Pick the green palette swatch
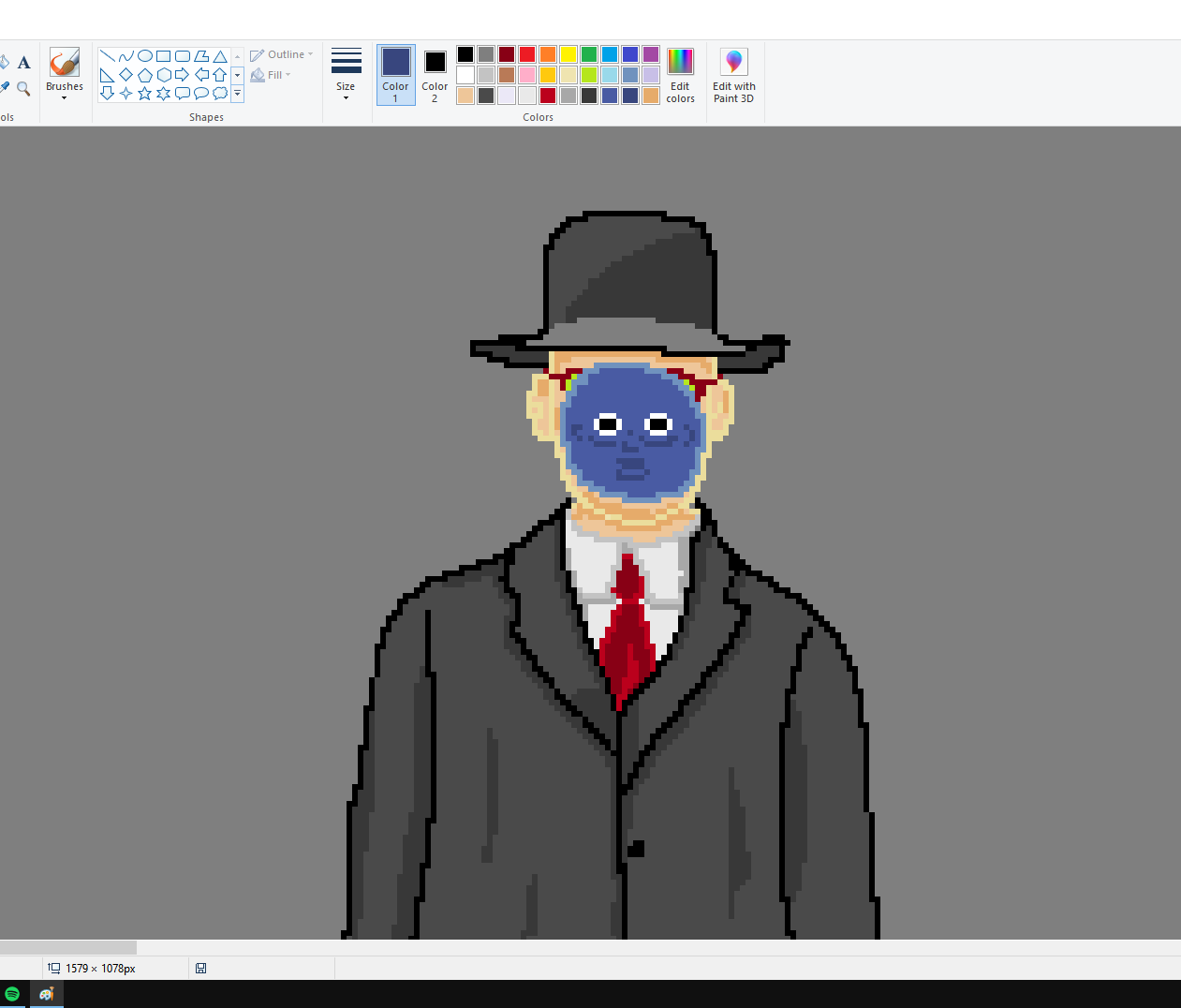 [x=589, y=54]
